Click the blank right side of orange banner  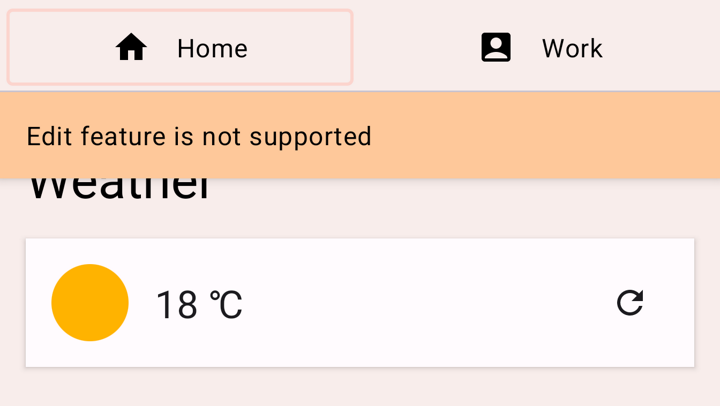[560, 136]
